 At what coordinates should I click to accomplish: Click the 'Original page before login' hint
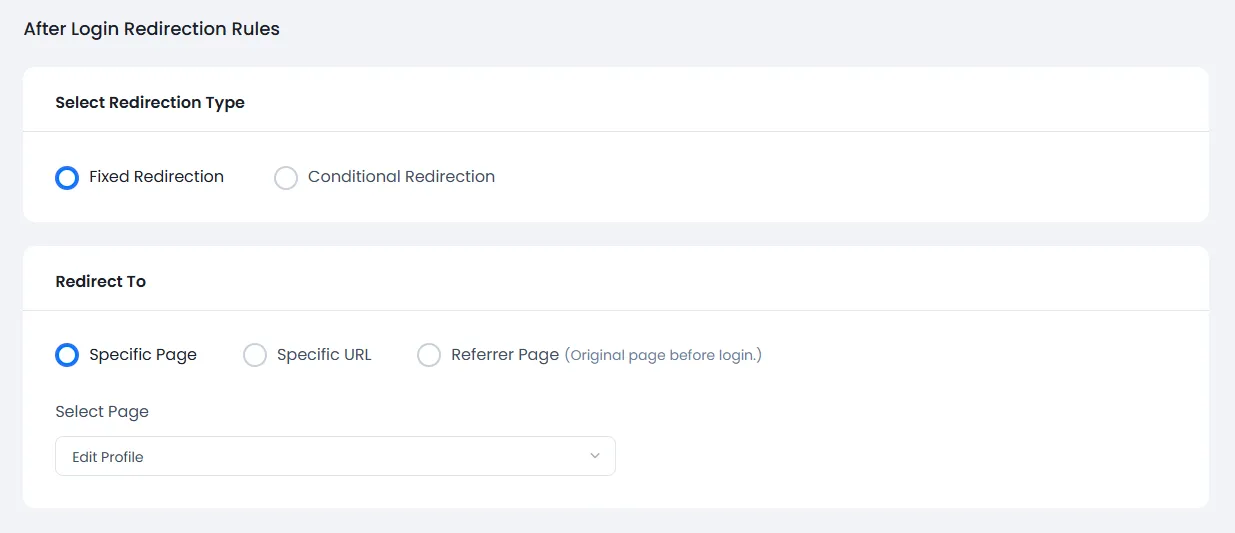[663, 355]
